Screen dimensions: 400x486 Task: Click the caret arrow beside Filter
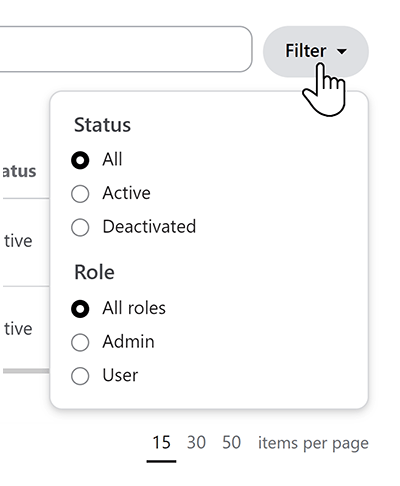pyautogui.click(x=342, y=52)
